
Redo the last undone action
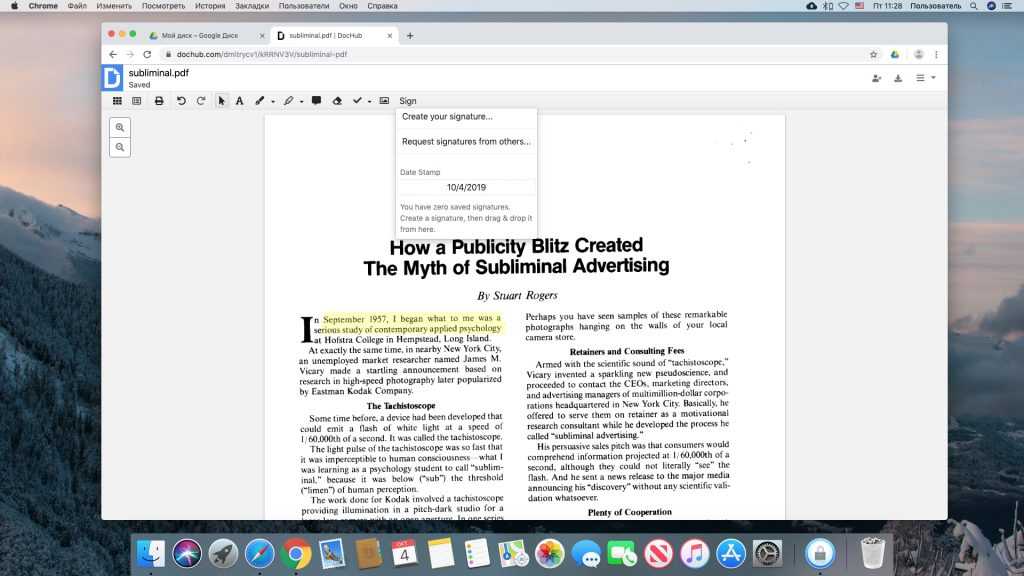pyautogui.click(x=201, y=101)
